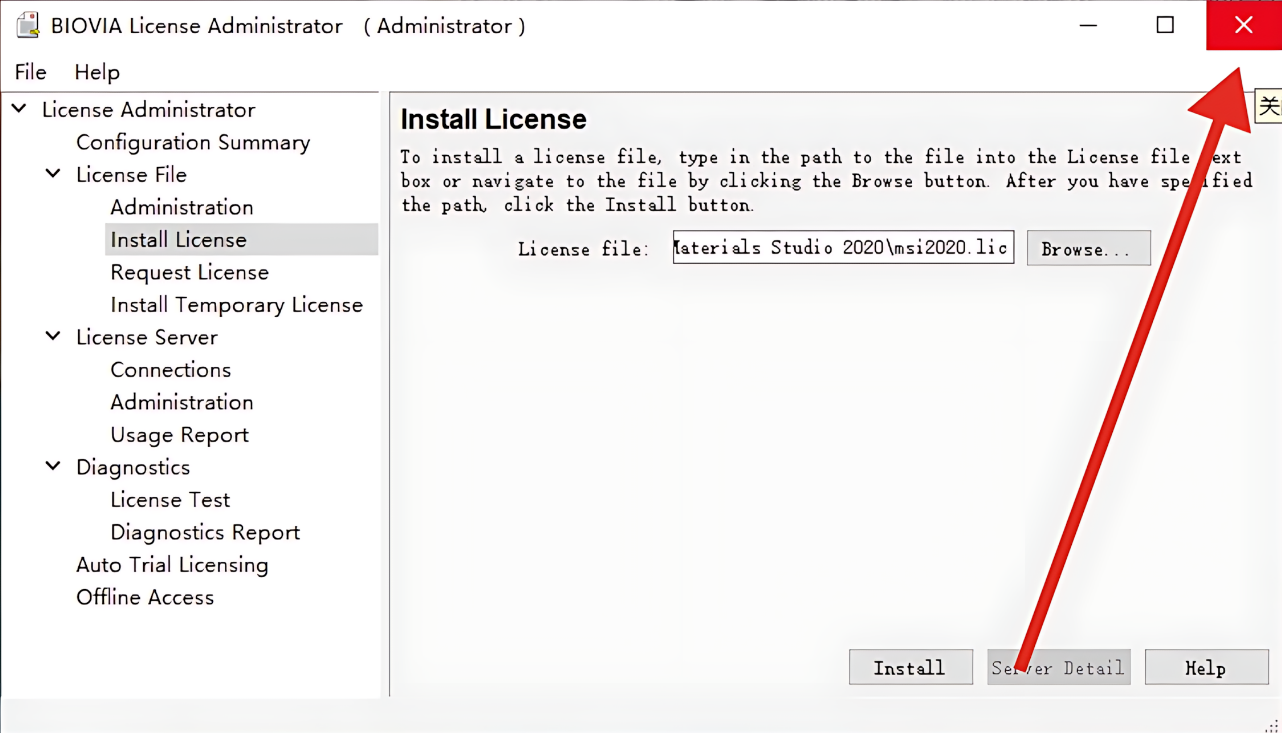Screen dimensions: 1282x733
Task: Select Request License in the tree
Action: pos(189,272)
